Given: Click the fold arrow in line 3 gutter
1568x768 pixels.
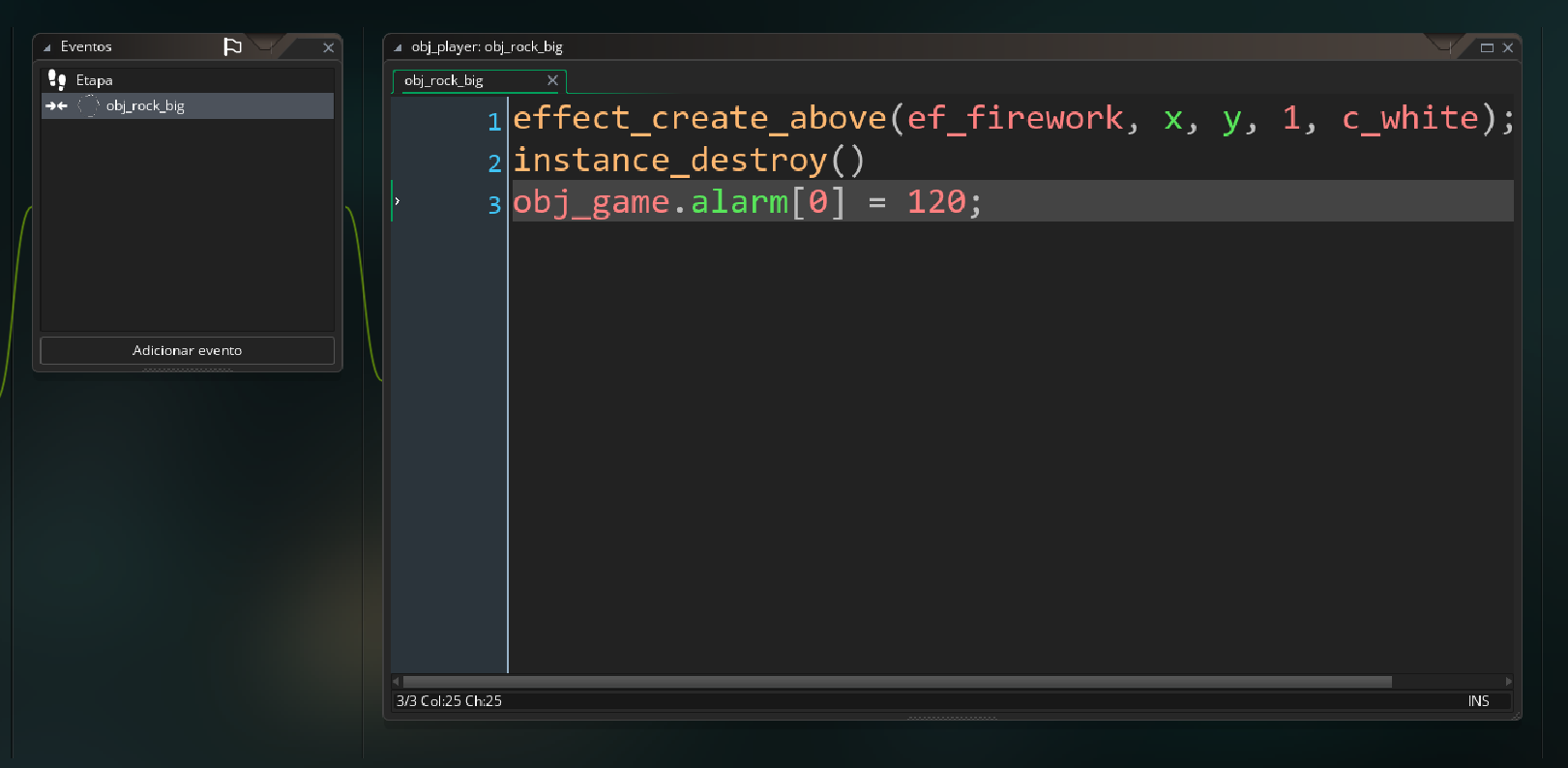Looking at the screenshot, I should tap(398, 201).
